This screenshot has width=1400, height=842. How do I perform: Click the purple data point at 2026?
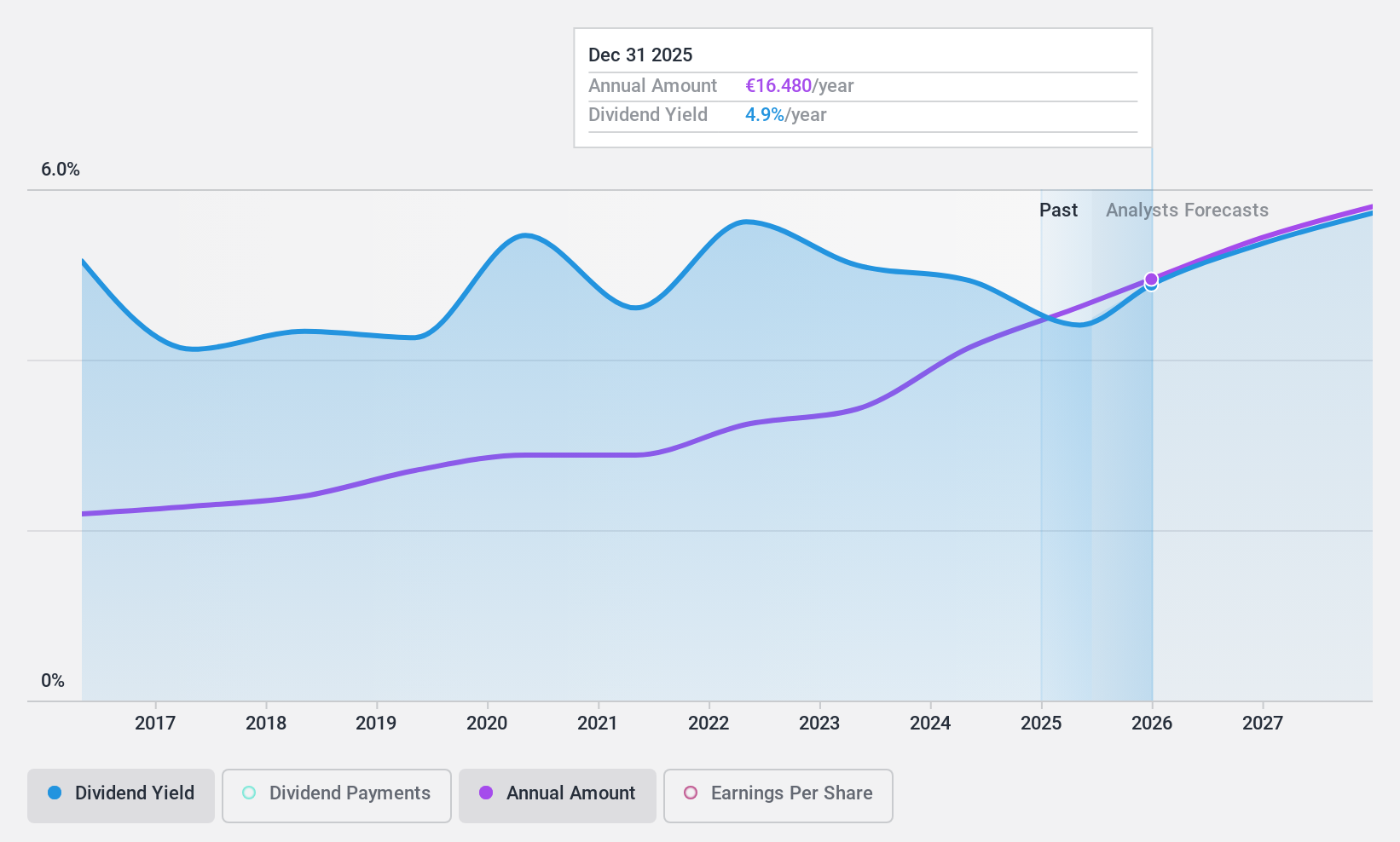[x=1151, y=280]
